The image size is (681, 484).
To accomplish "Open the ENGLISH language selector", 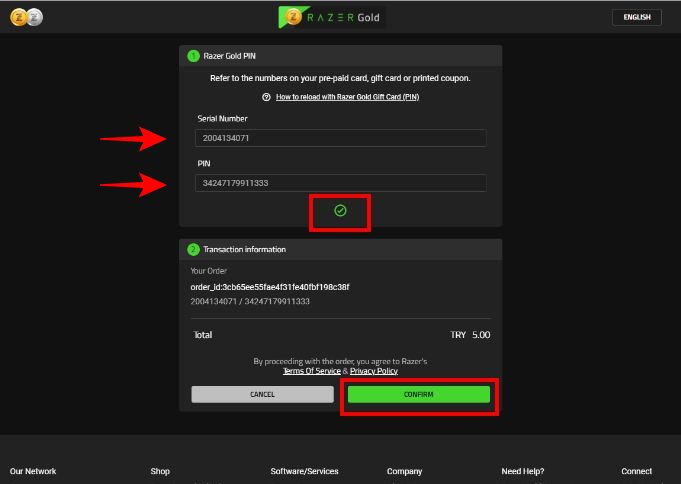I will tap(637, 17).
